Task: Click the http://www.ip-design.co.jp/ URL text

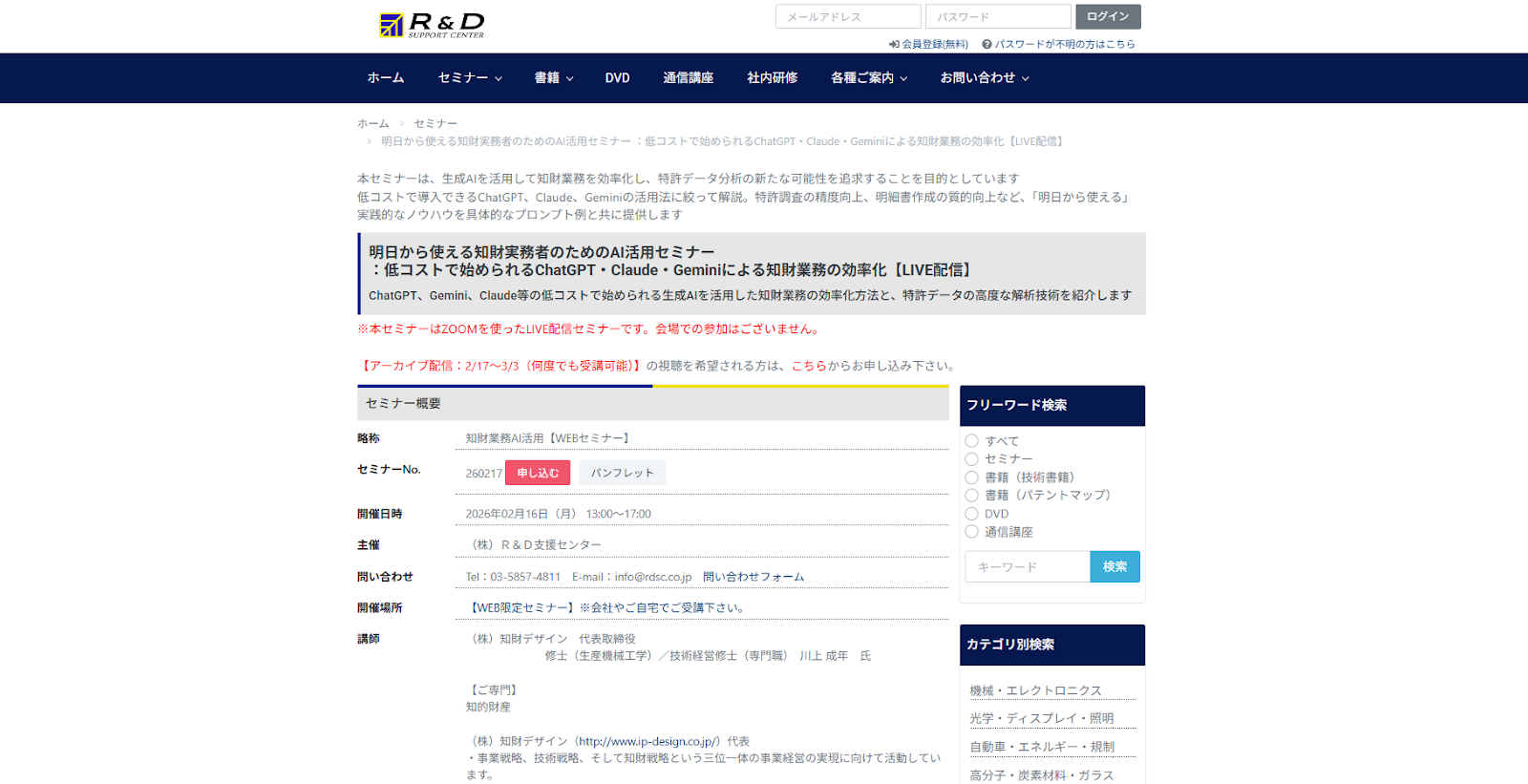Action: pyautogui.click(x=649, y=742)
